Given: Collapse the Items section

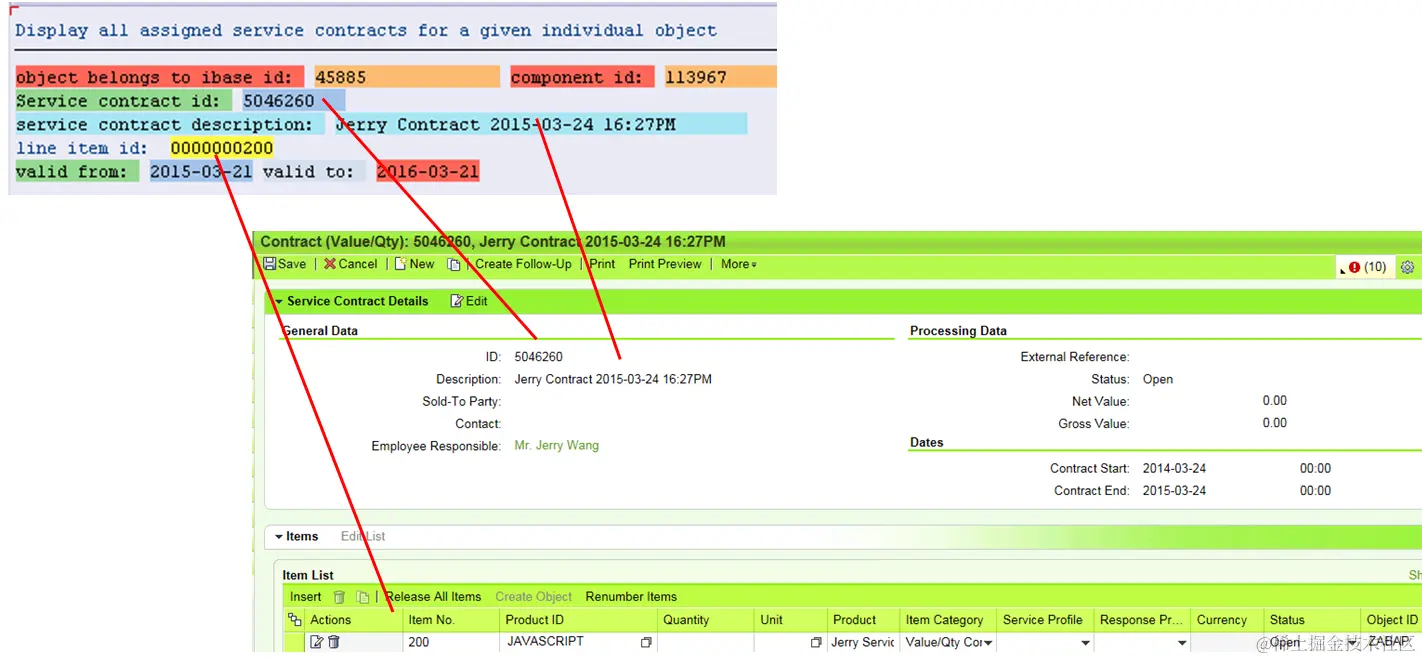Looking at the screenshot, I should pos(279,537).
